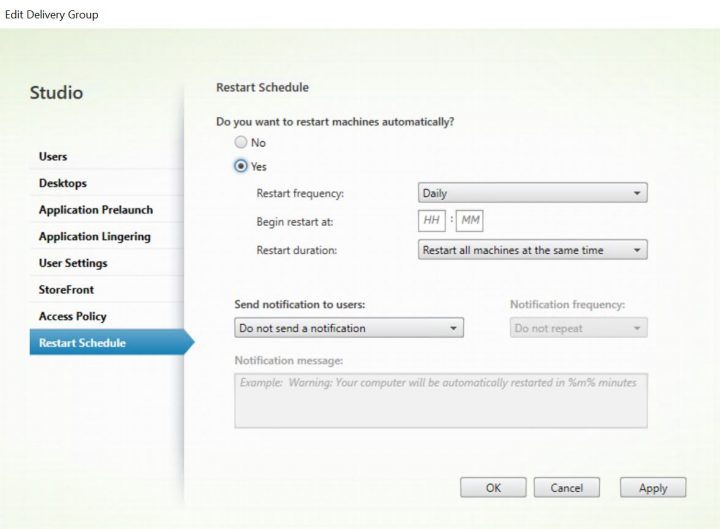Click inside the Notification message text box
This screenshot has height=529, width=720.
[x=440, y=400]
